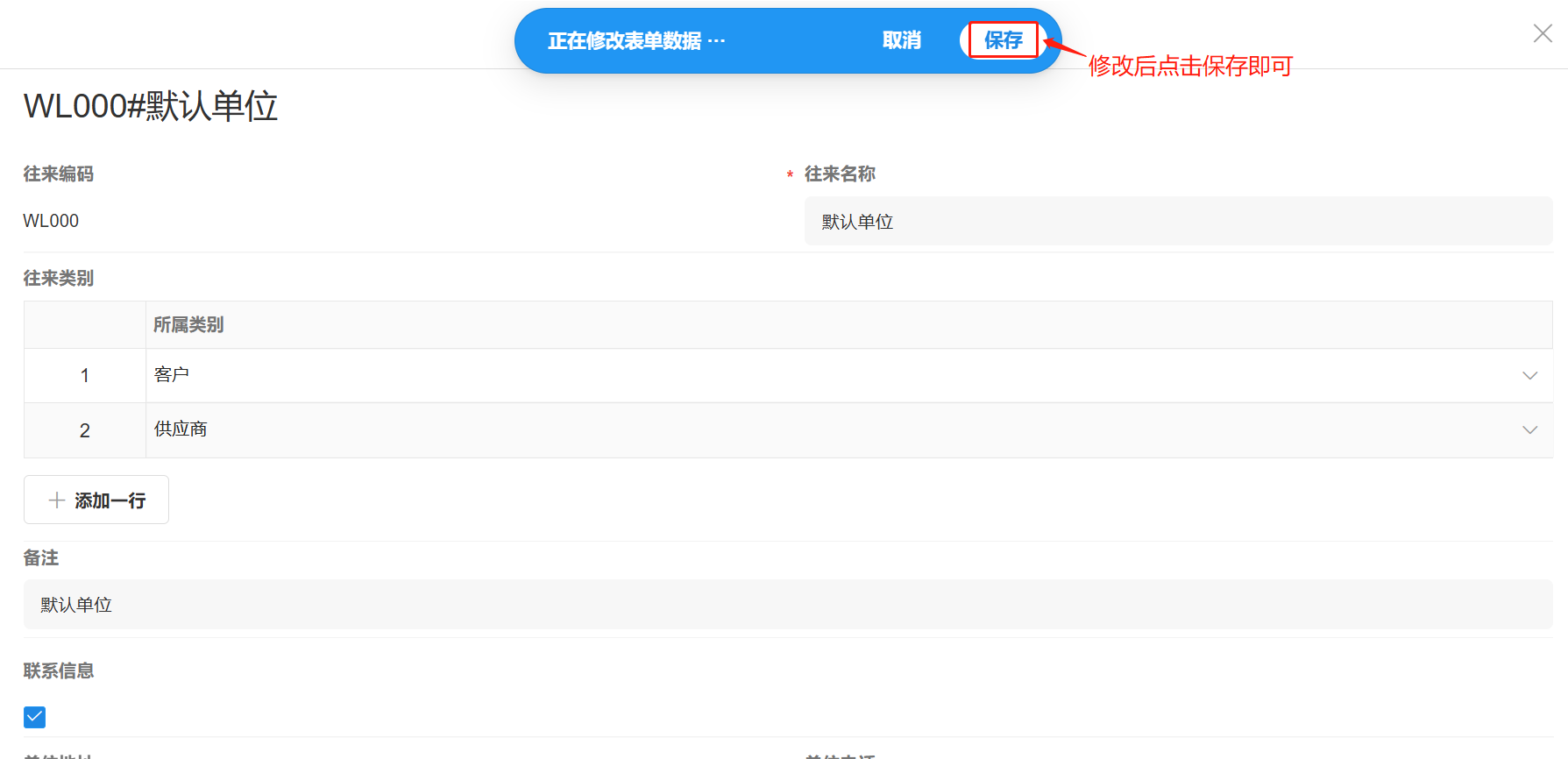Click the plus icon in 添加一行
The image size is (1568, 759).
[x=57, y=500]
